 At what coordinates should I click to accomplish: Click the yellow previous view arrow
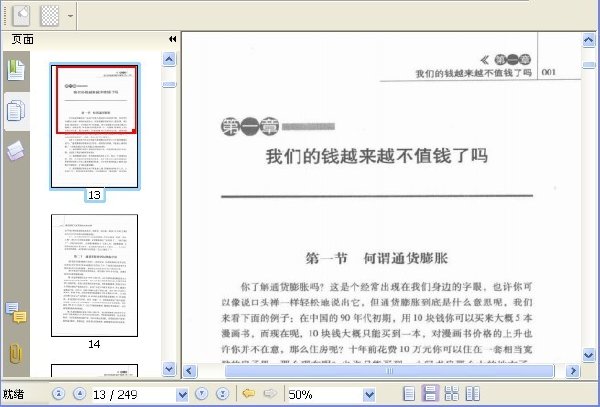coord(249,393)
